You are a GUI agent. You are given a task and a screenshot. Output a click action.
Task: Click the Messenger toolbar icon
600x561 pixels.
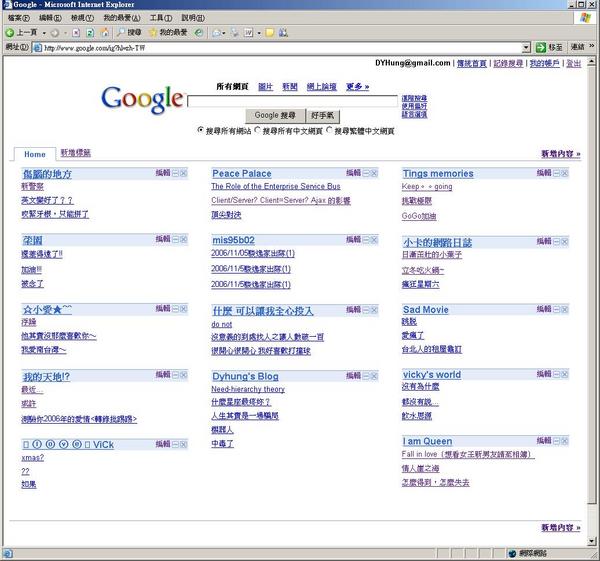[x=283, y=33]
